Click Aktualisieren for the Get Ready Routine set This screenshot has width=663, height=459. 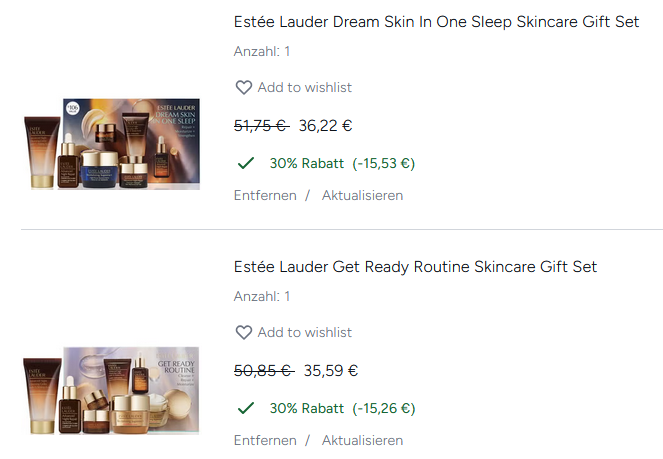coord(362,441)
